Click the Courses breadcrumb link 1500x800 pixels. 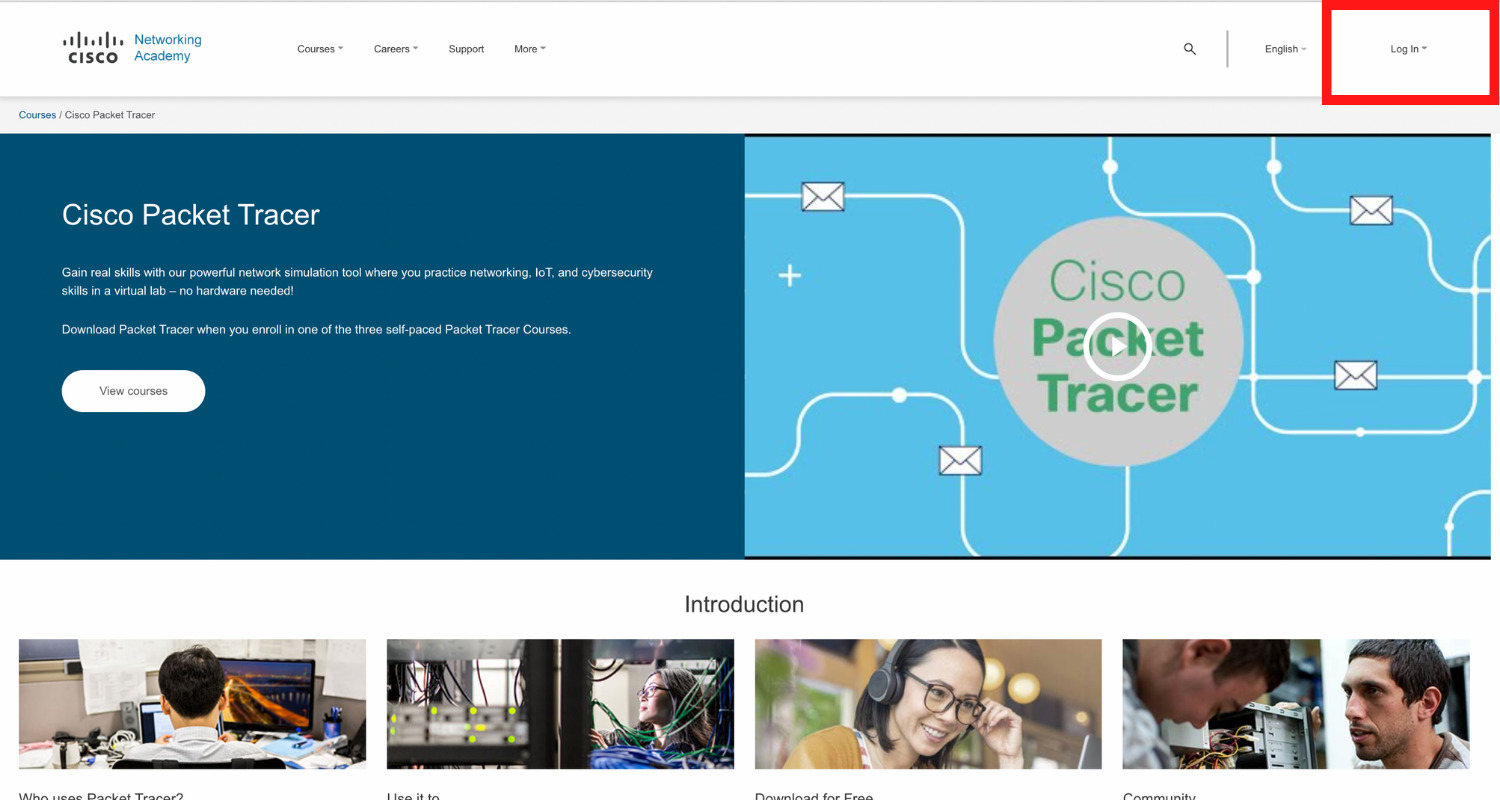pyautogui.click(x=37, y=115)
